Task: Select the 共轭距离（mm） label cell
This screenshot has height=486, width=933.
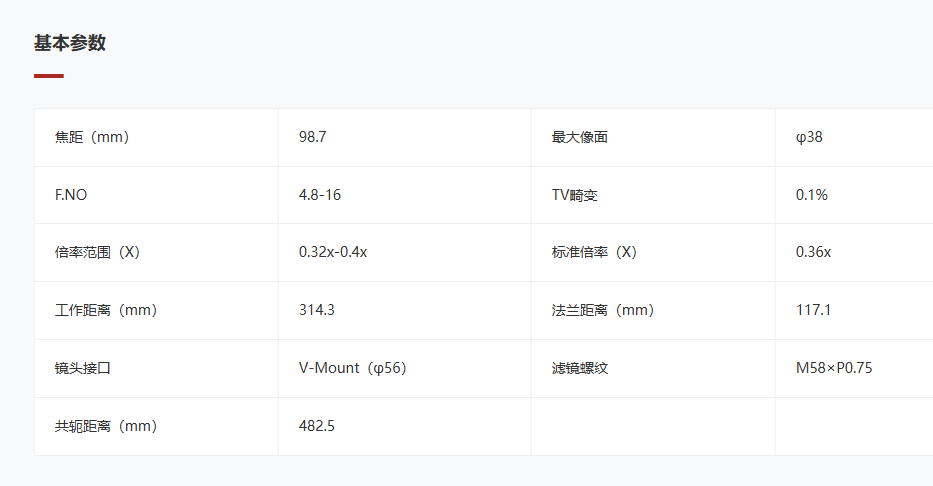Action: point(156,427)
